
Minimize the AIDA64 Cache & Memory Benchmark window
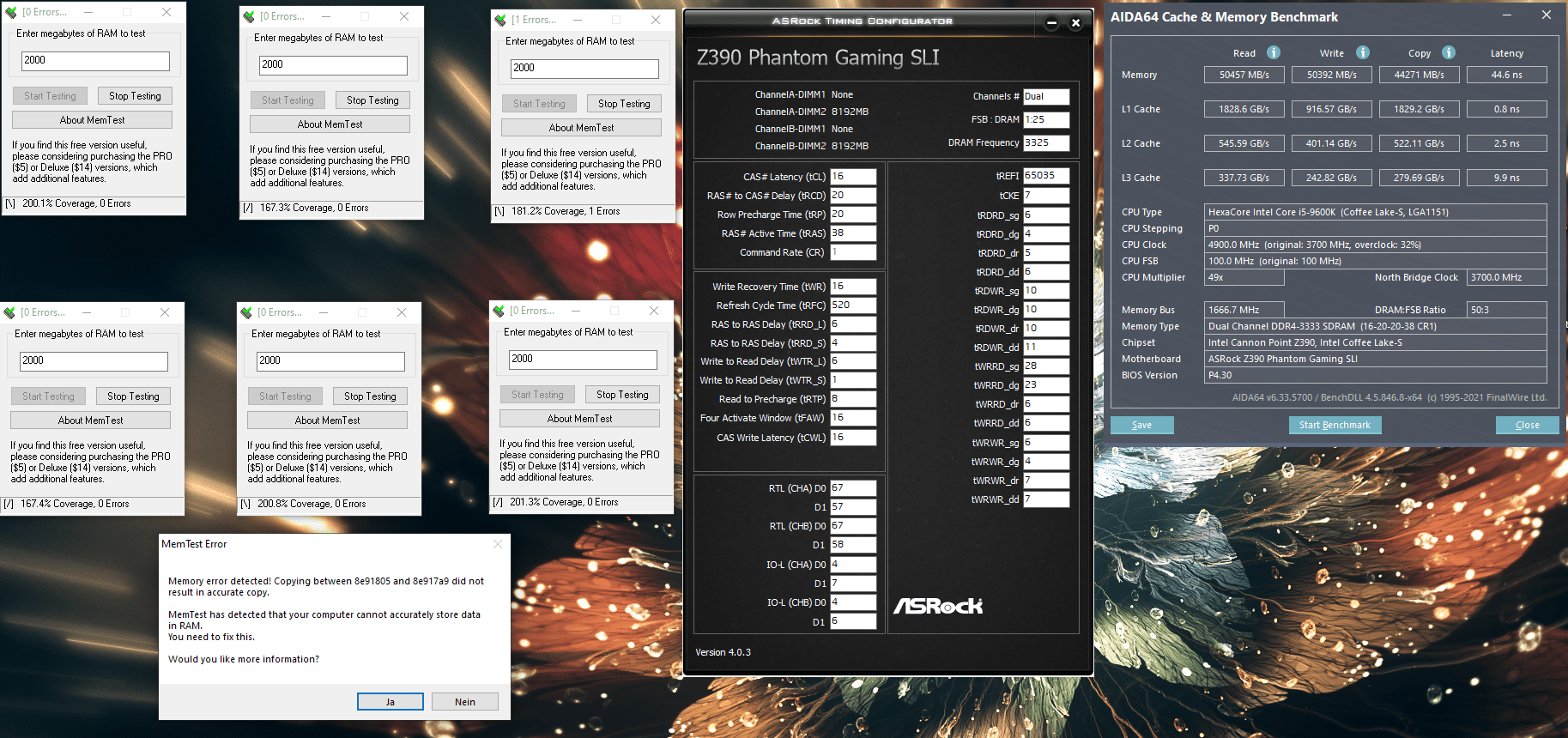(1507, 15)
